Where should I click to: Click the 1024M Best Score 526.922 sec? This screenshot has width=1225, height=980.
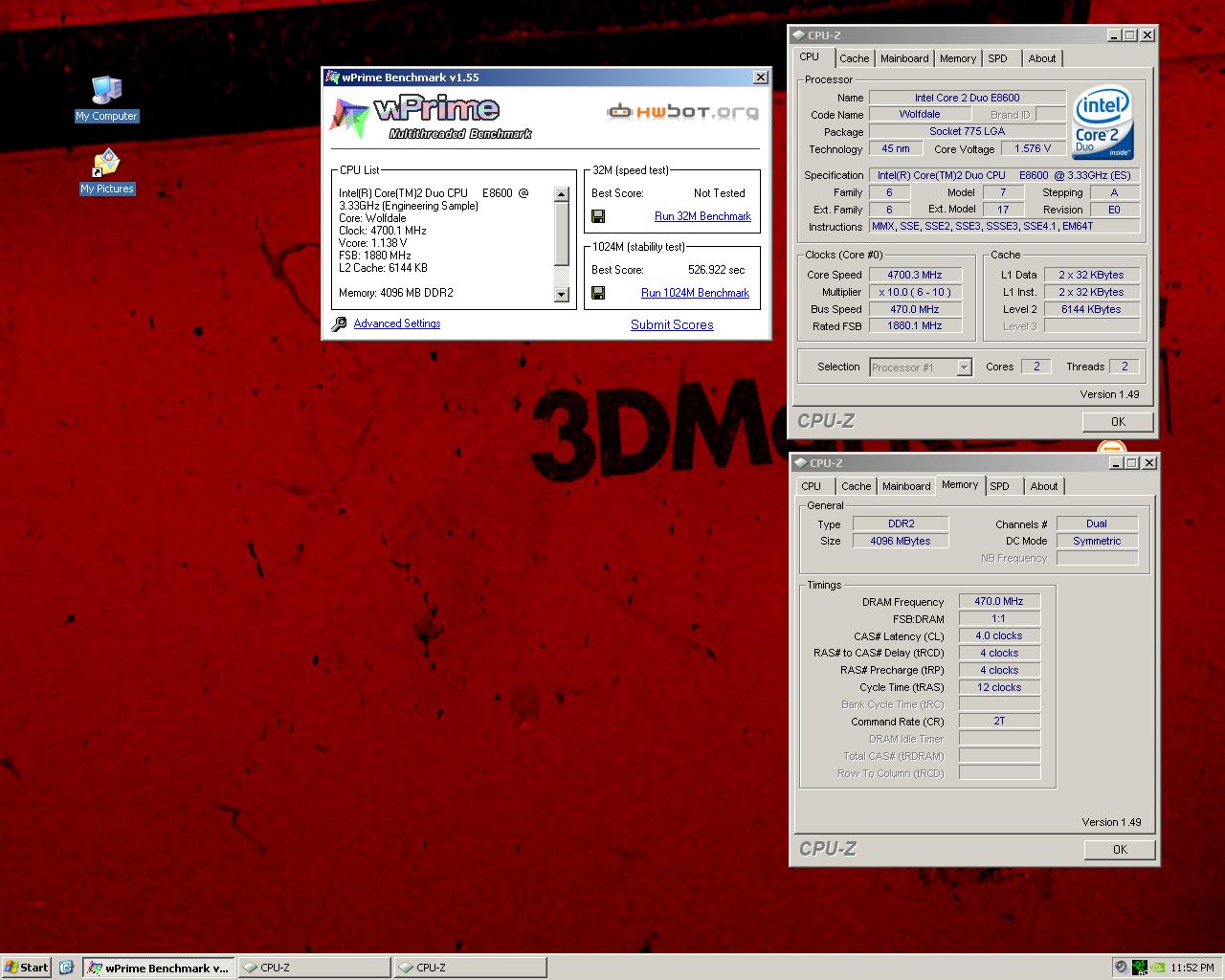[716, 270]
